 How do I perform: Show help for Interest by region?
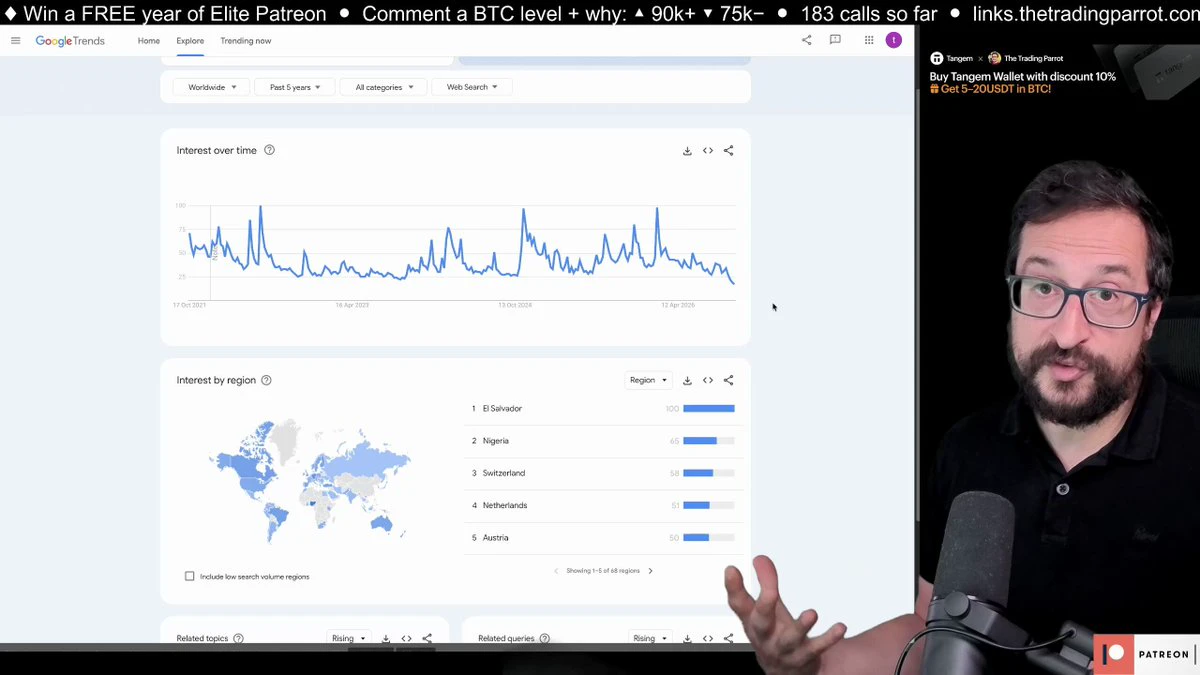tap(266, 380)
